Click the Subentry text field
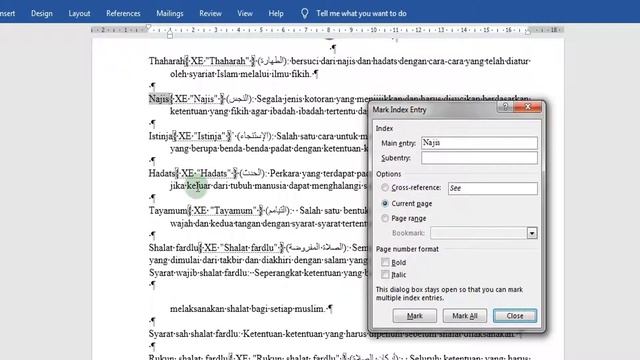640x360 pixels. tap(479, 158)
